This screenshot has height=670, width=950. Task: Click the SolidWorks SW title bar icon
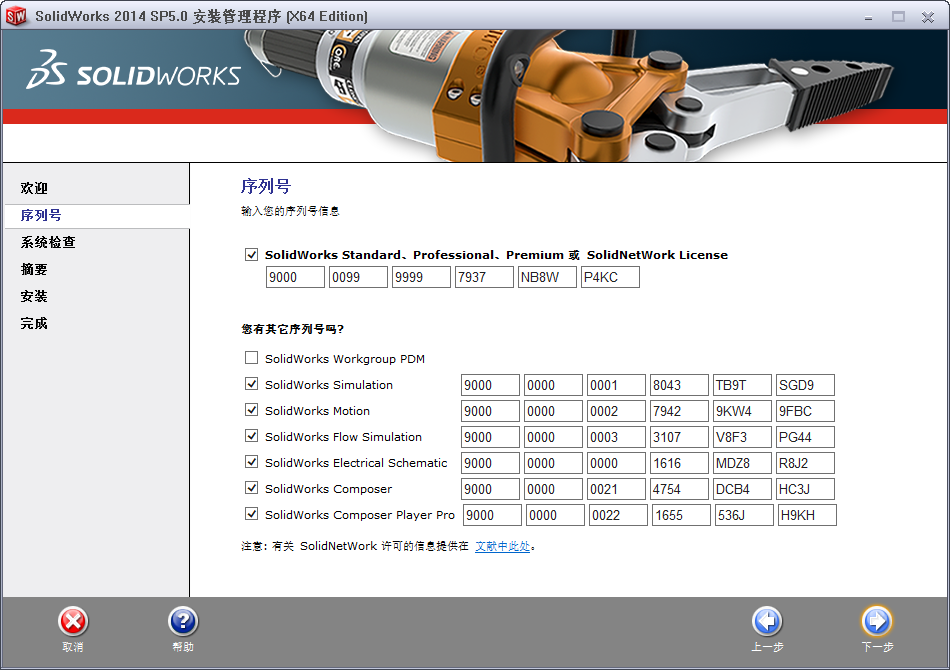(x=16, y=16)
